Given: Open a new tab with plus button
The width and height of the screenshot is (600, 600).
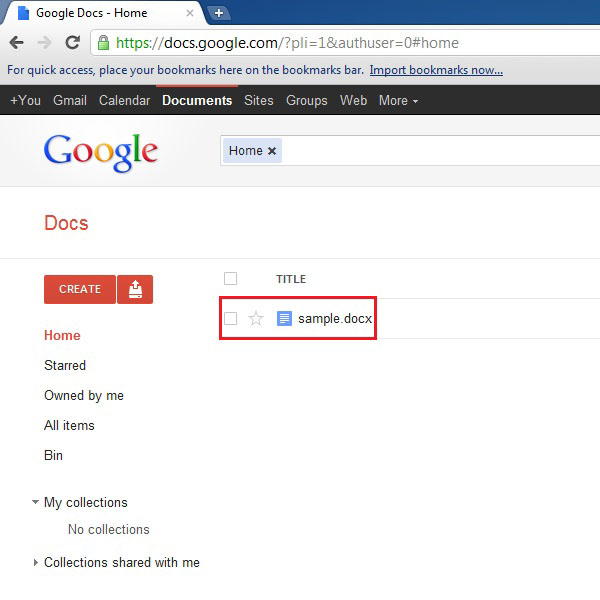Looking at the screenshot, I should click(219, 13).
